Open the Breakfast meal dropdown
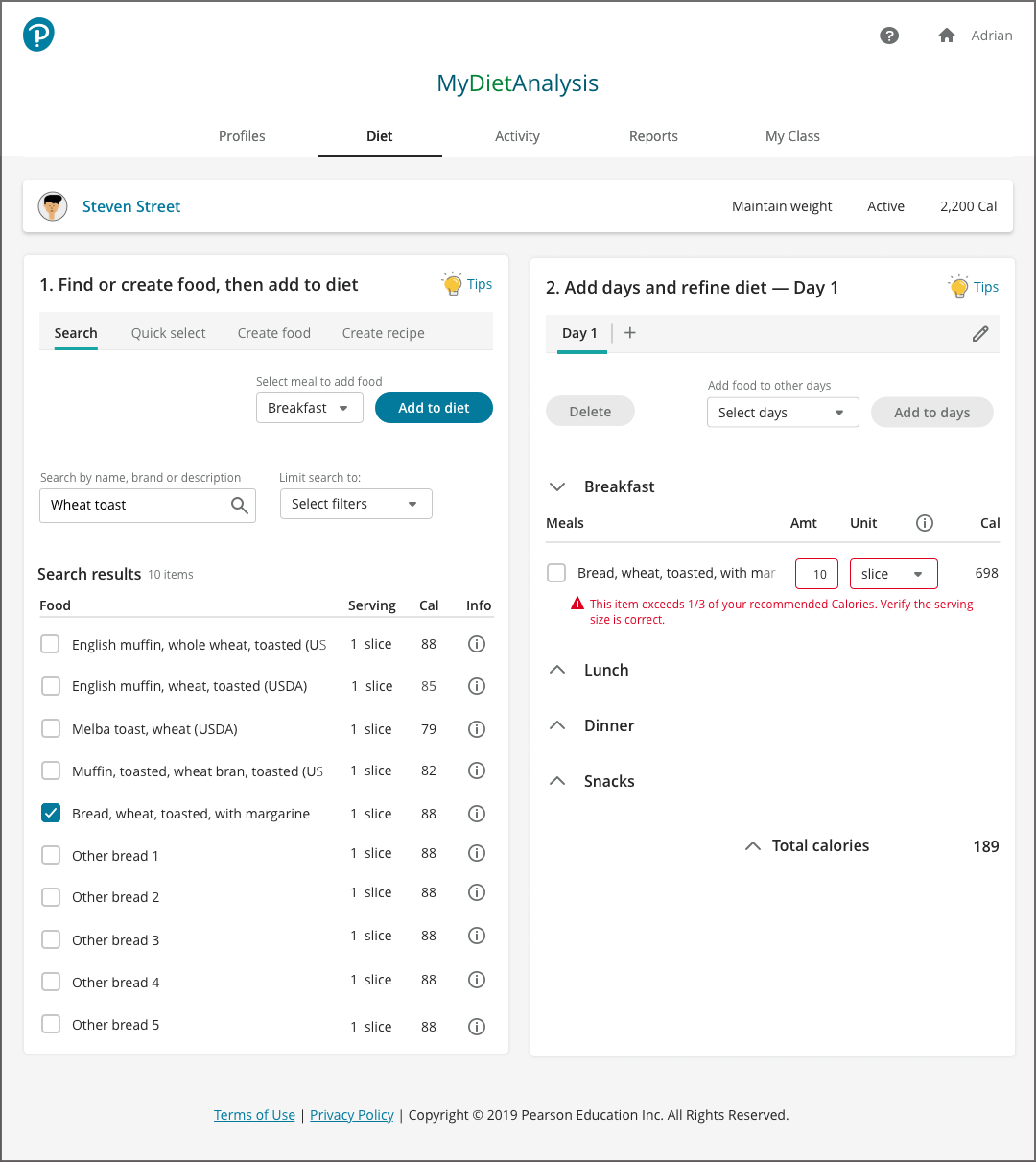This screenshot has height=1162, width=1036. [x=309, y=408]
